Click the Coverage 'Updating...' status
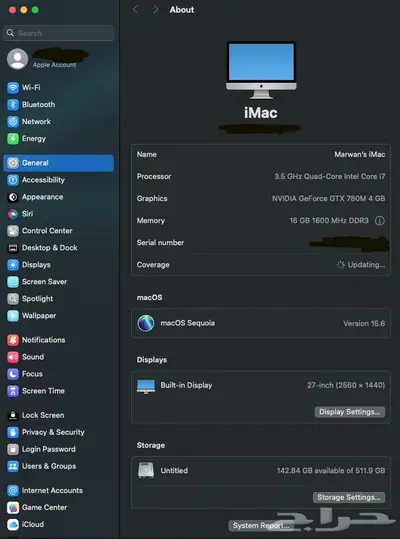The height and width of the screenshot is (539, 400). [361, 265]
